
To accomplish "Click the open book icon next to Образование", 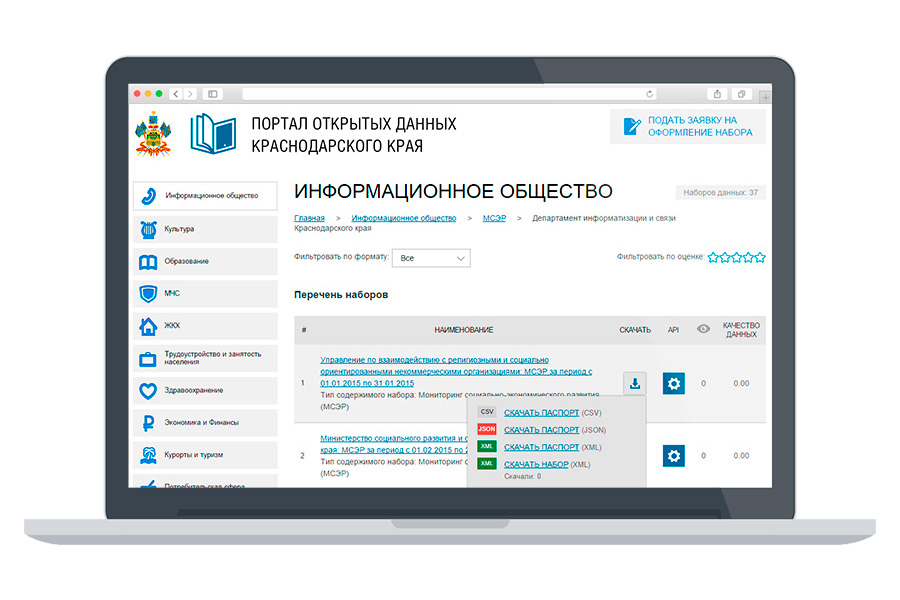I will 148,262.
